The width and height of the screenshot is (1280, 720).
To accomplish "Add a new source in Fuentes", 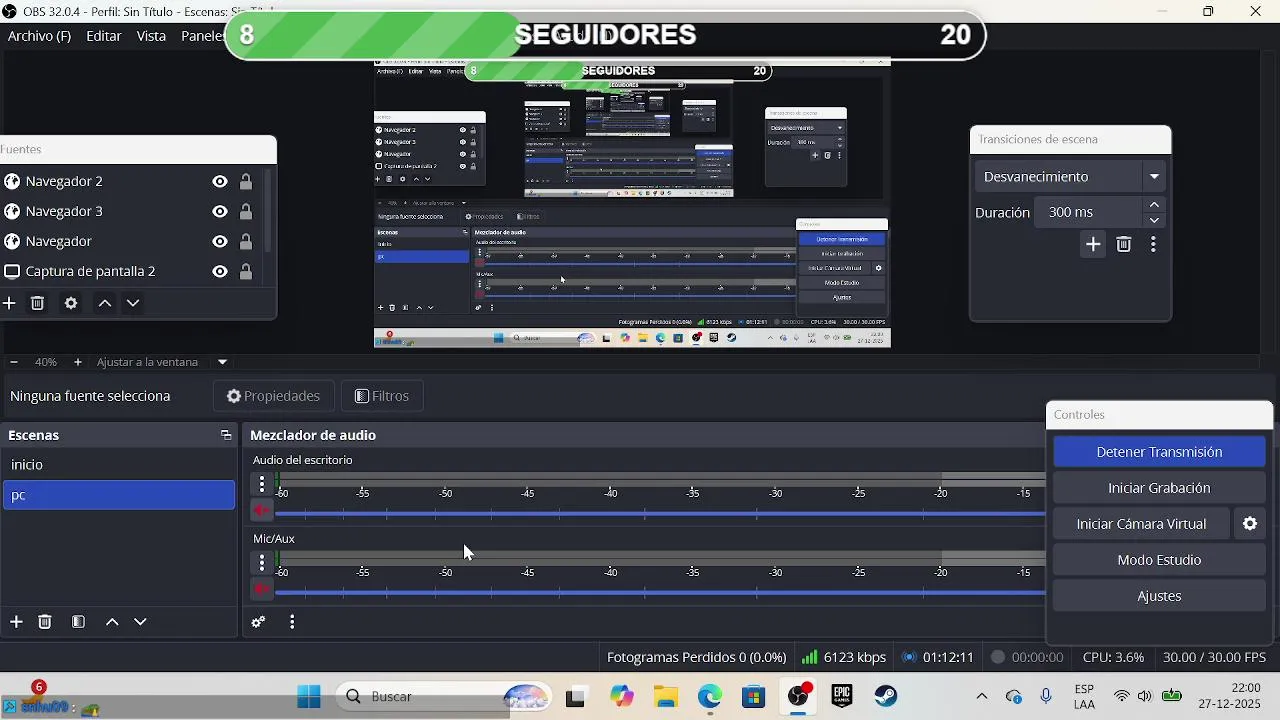I will [9, 303].
